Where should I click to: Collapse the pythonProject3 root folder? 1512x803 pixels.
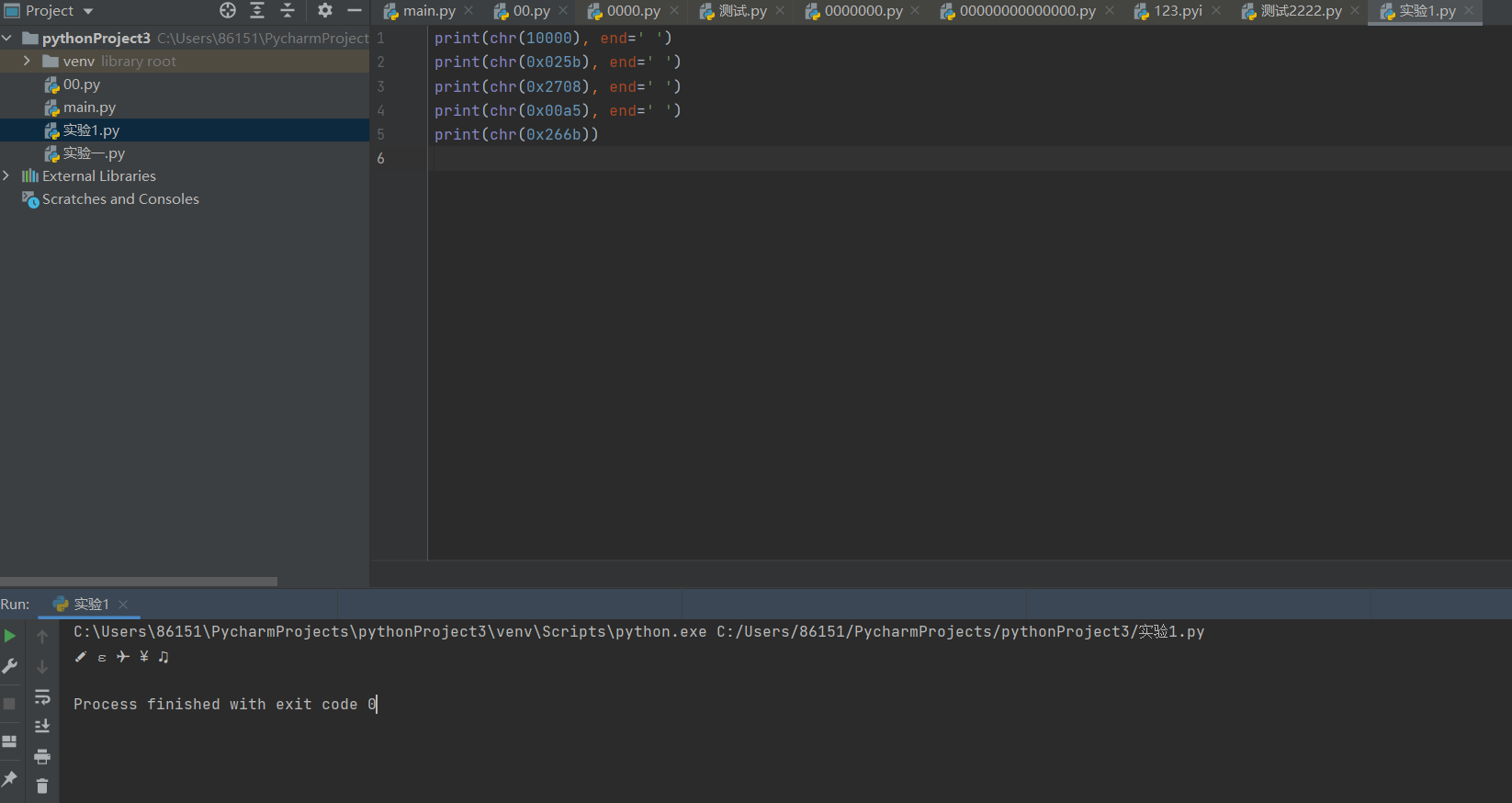pos(7,38)
